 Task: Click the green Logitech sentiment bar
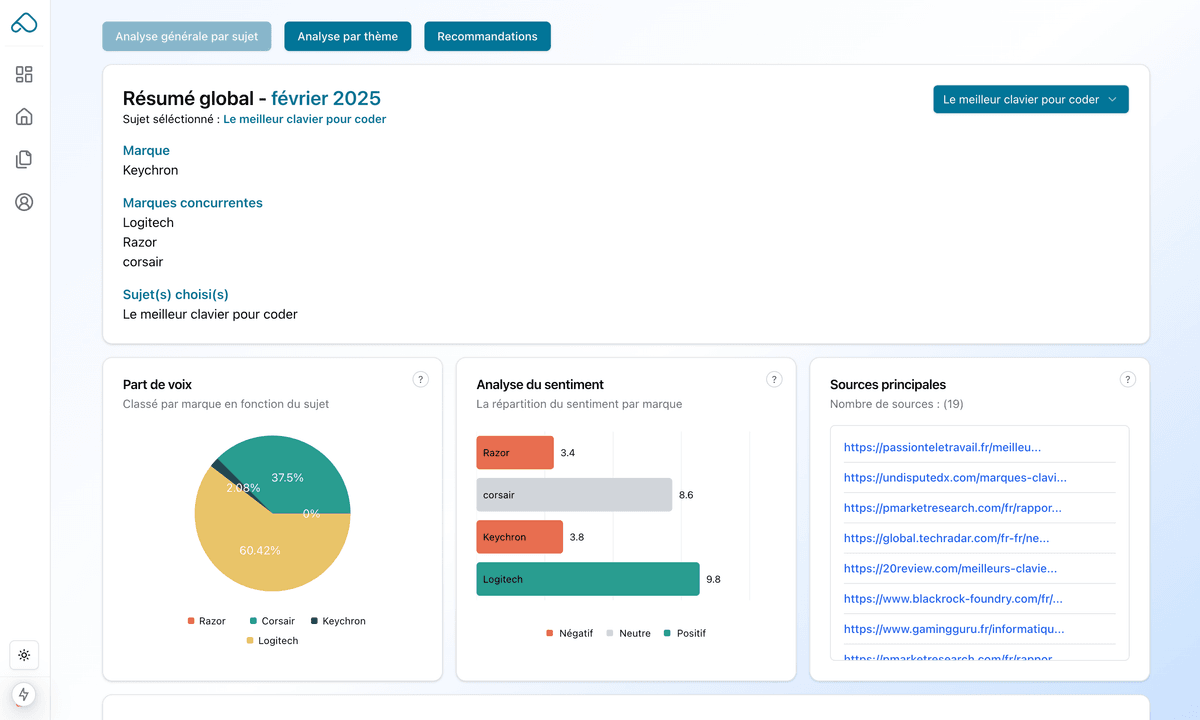point(587,579)
